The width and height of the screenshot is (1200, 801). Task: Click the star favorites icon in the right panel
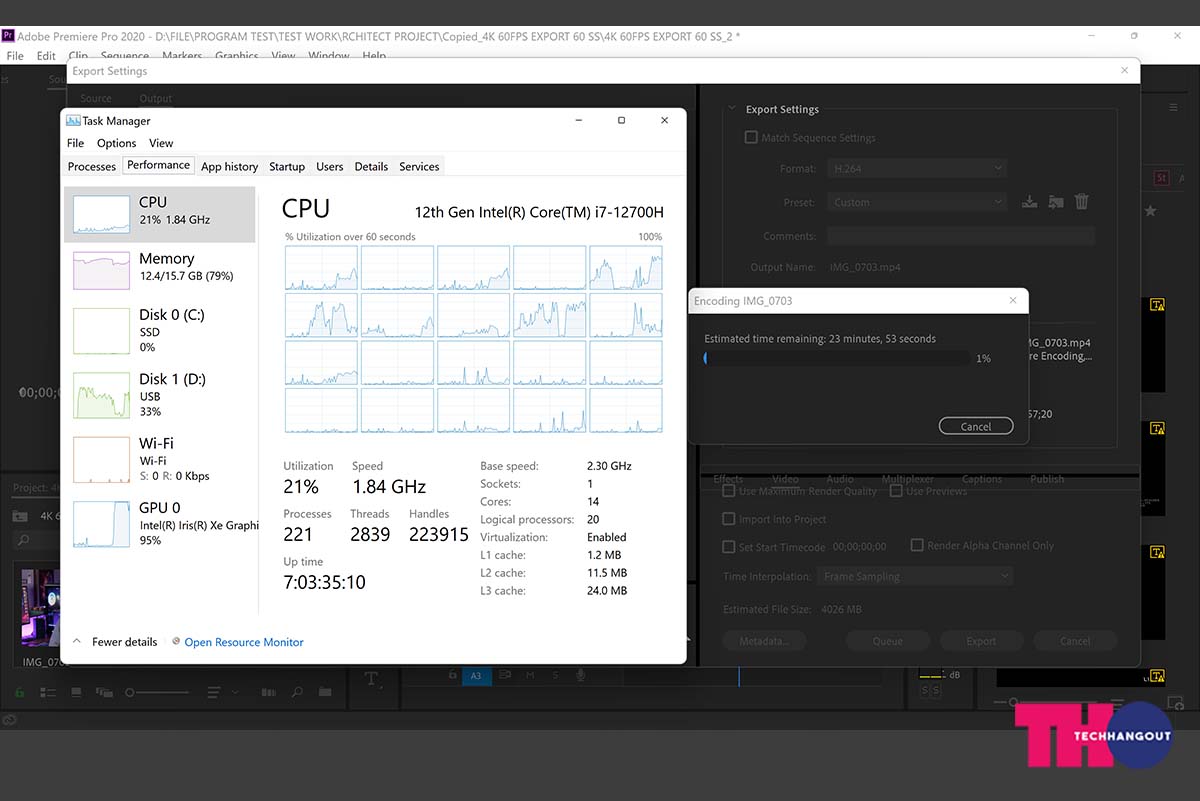click(x=1150, y=211)
